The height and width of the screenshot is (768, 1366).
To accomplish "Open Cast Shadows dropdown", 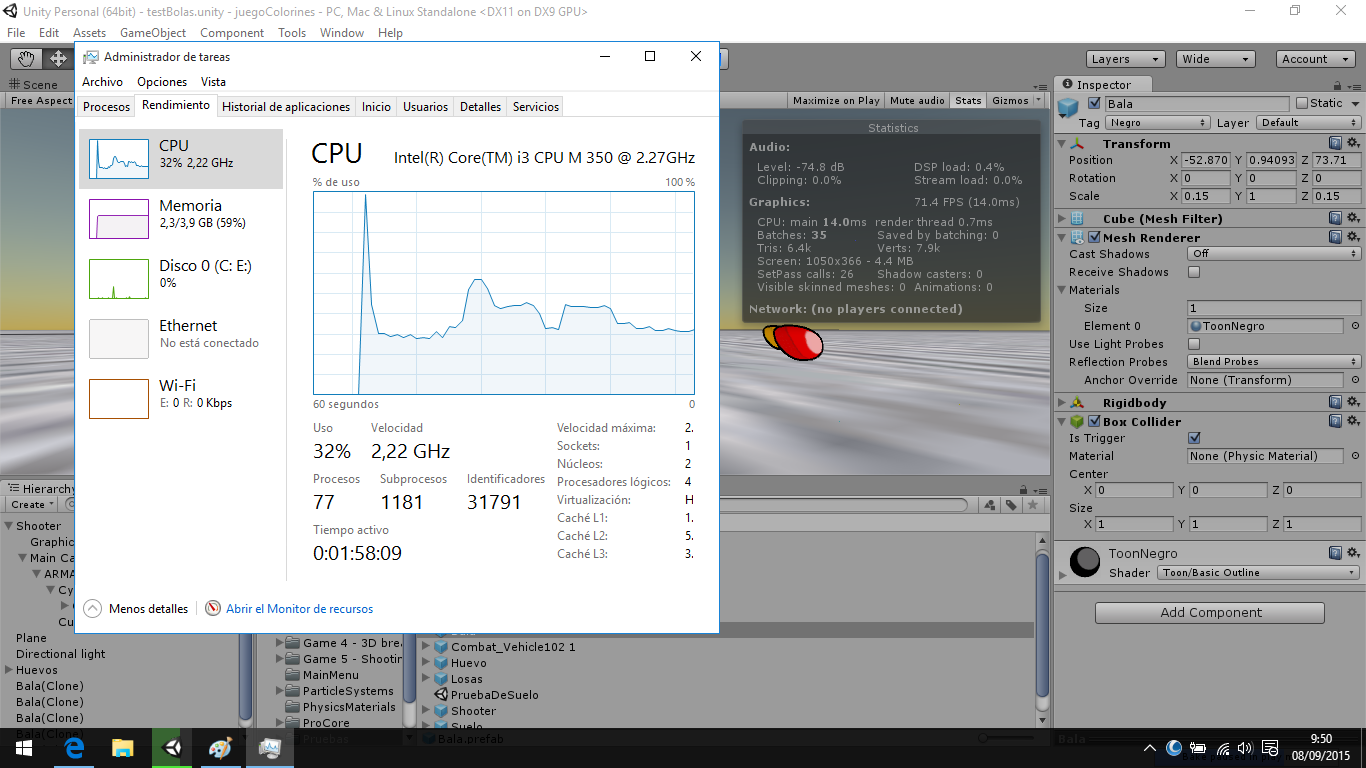I will coord(1274,254).
